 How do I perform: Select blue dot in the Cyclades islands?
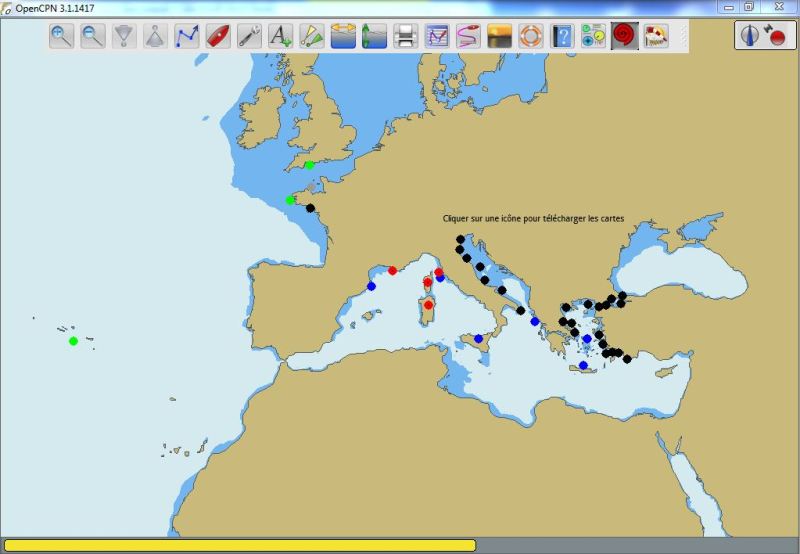pyautogui.click(x=587, y=339)
